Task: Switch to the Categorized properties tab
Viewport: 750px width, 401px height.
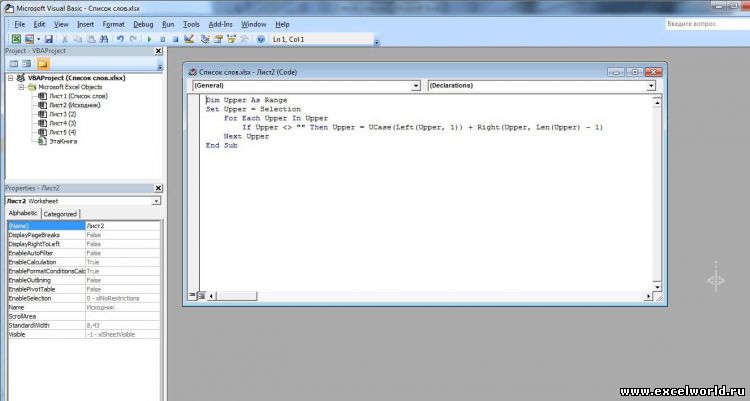Action: 60,214
